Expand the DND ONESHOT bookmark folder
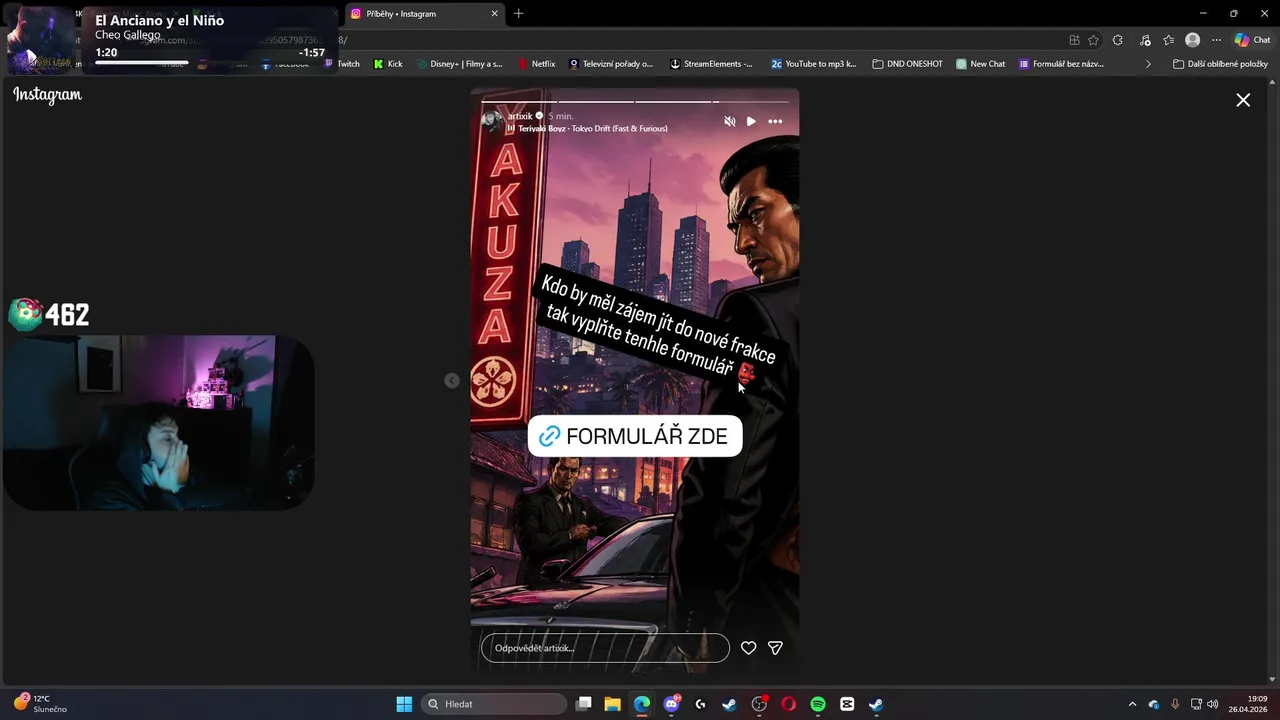 (x=908, y=64)
